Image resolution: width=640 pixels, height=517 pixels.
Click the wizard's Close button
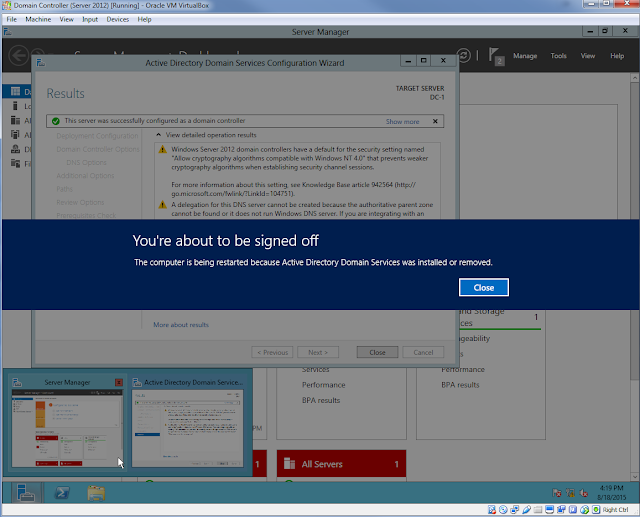click(x=377, y=352)
